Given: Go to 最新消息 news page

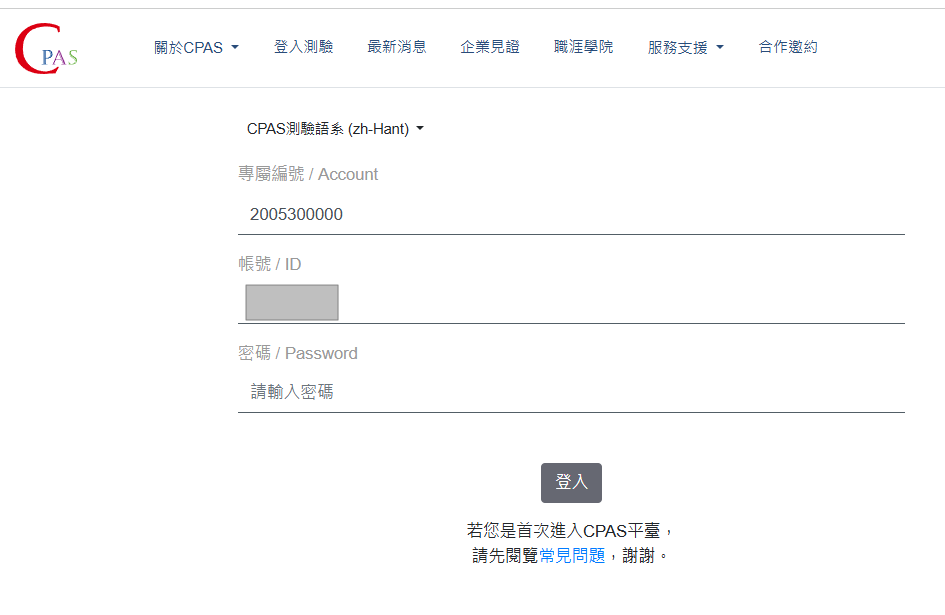Looking at the screenshot, I should [x=397, y=47].
